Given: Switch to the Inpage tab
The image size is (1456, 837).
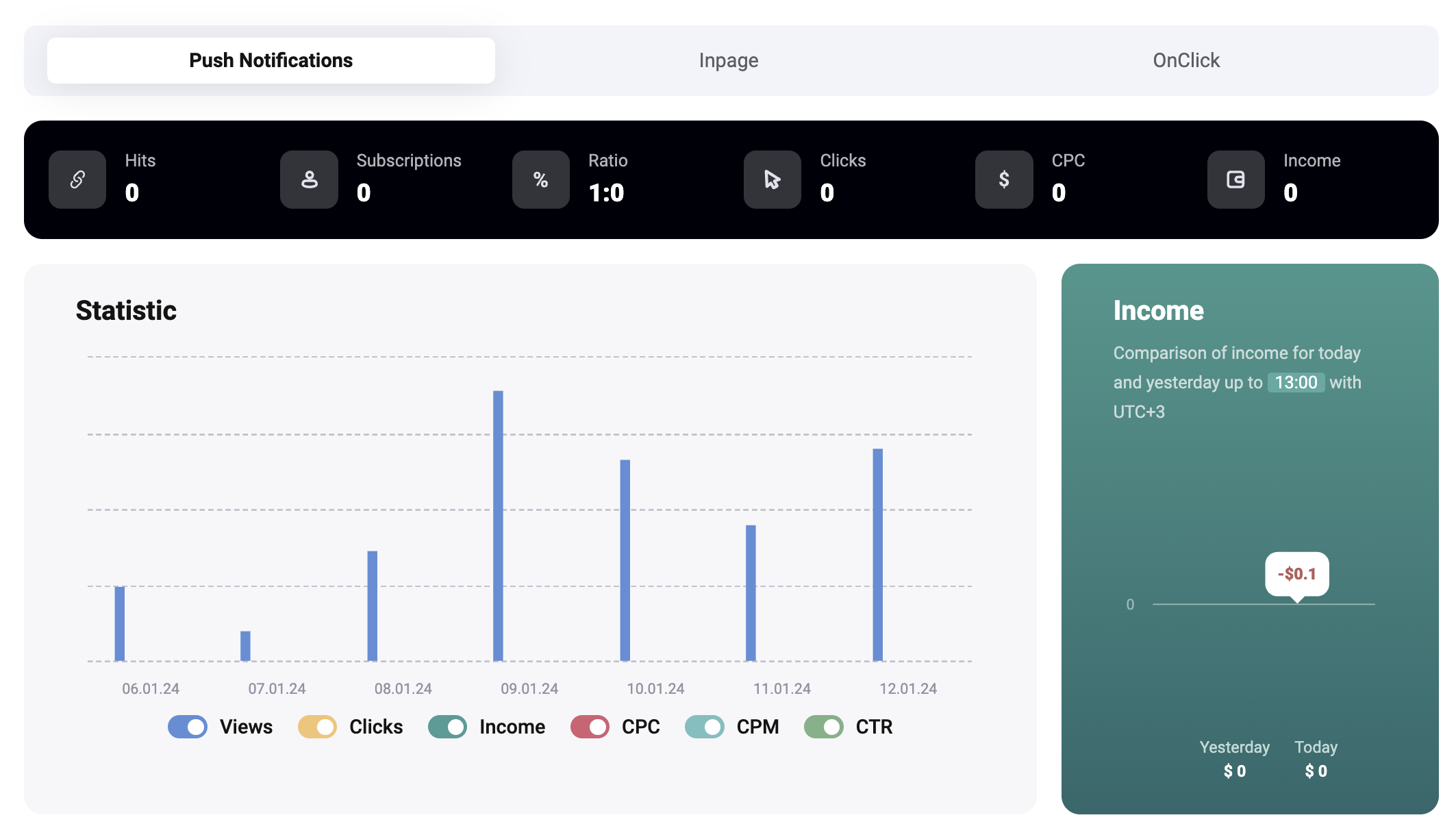Looking at the screenshot, I should tap(728, 61).
